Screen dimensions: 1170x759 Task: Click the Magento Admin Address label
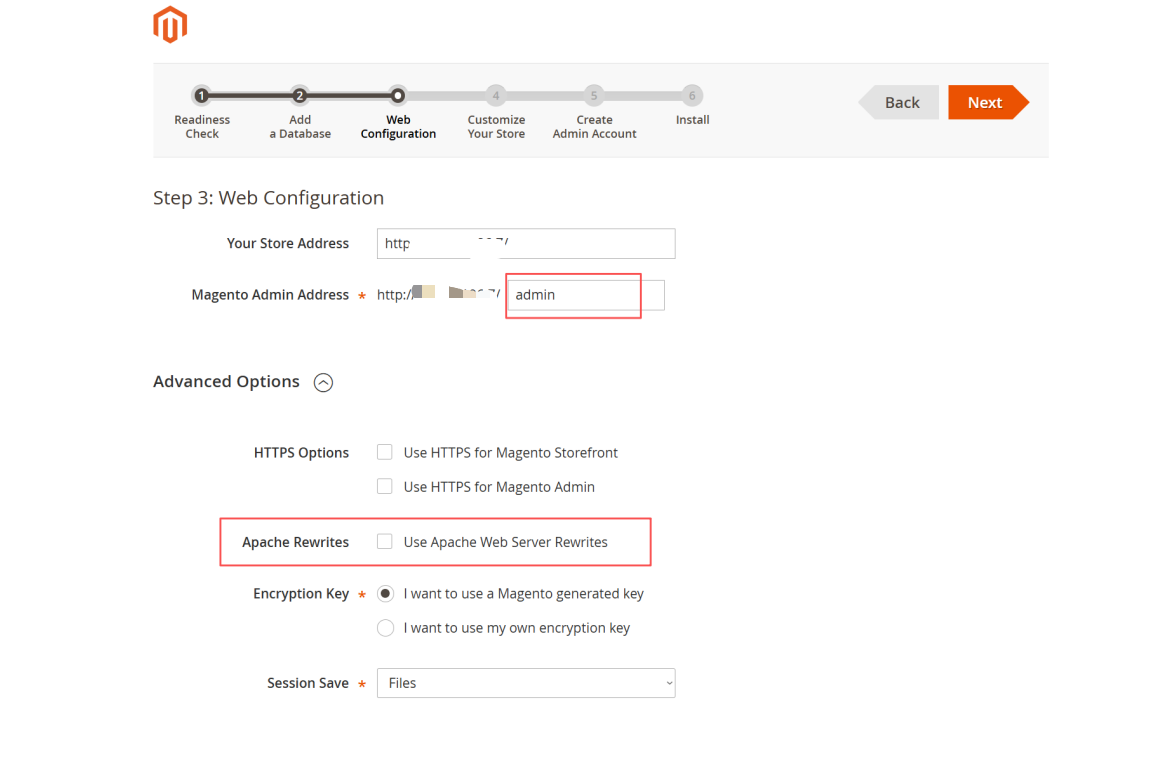[270, 295]
